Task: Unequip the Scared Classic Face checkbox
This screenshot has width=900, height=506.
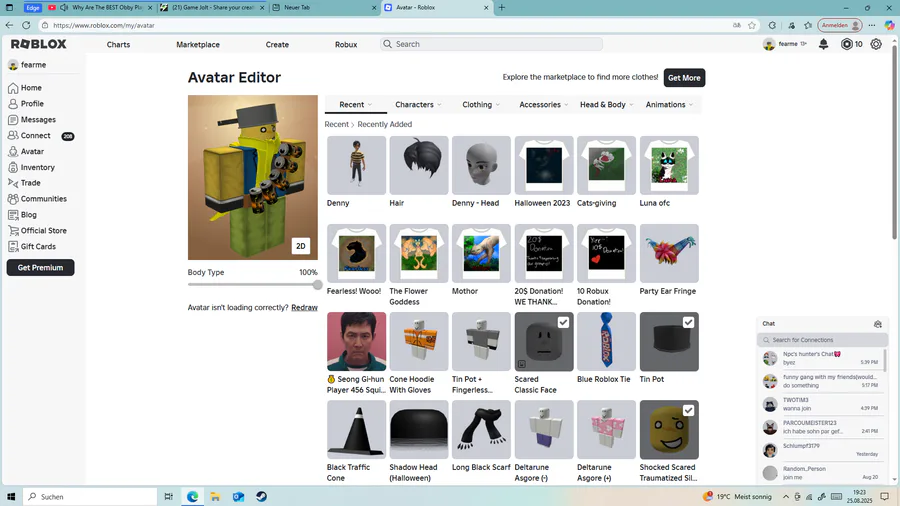Action: (x=563, y=322)
